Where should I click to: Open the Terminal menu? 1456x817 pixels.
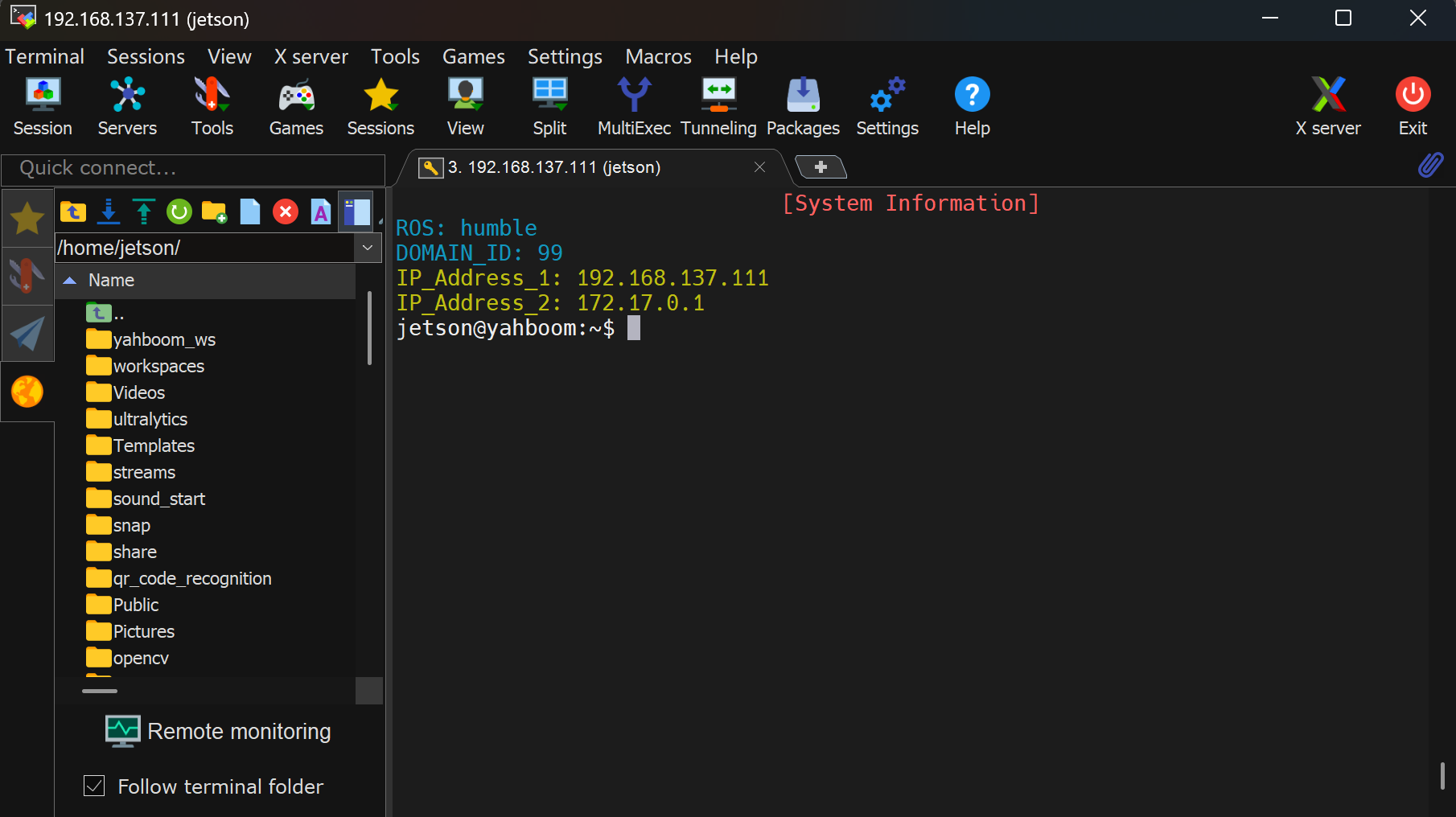pos(44,56)
